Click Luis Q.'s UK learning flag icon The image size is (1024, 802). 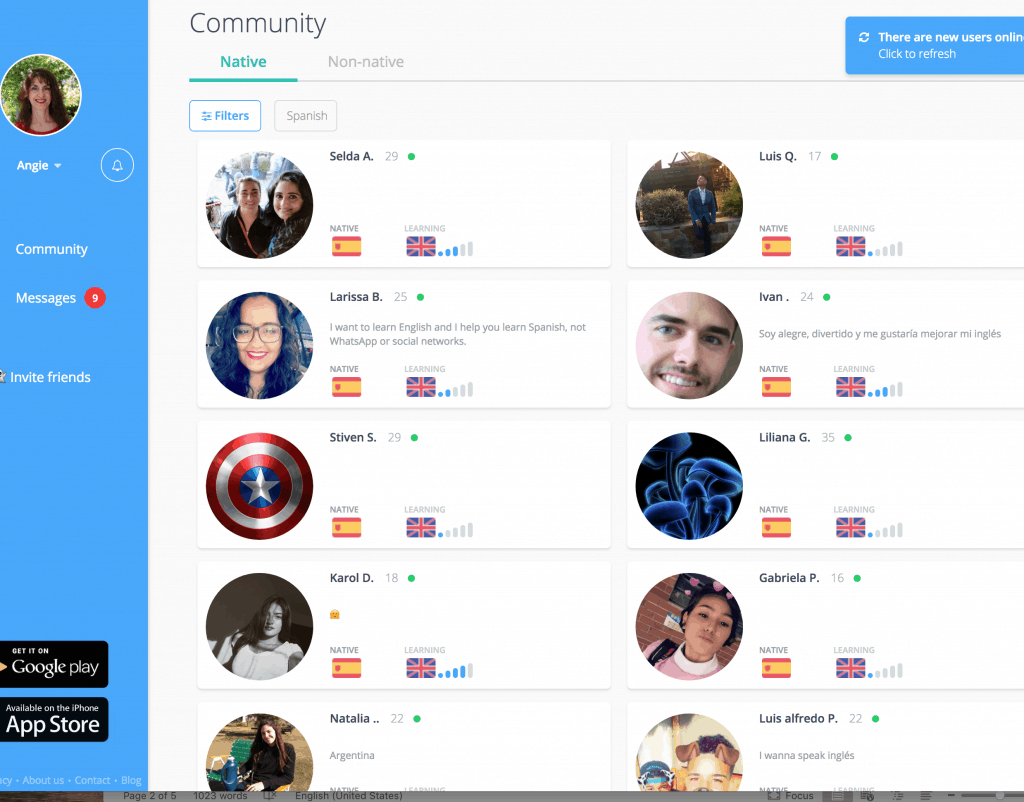(850, 246)
